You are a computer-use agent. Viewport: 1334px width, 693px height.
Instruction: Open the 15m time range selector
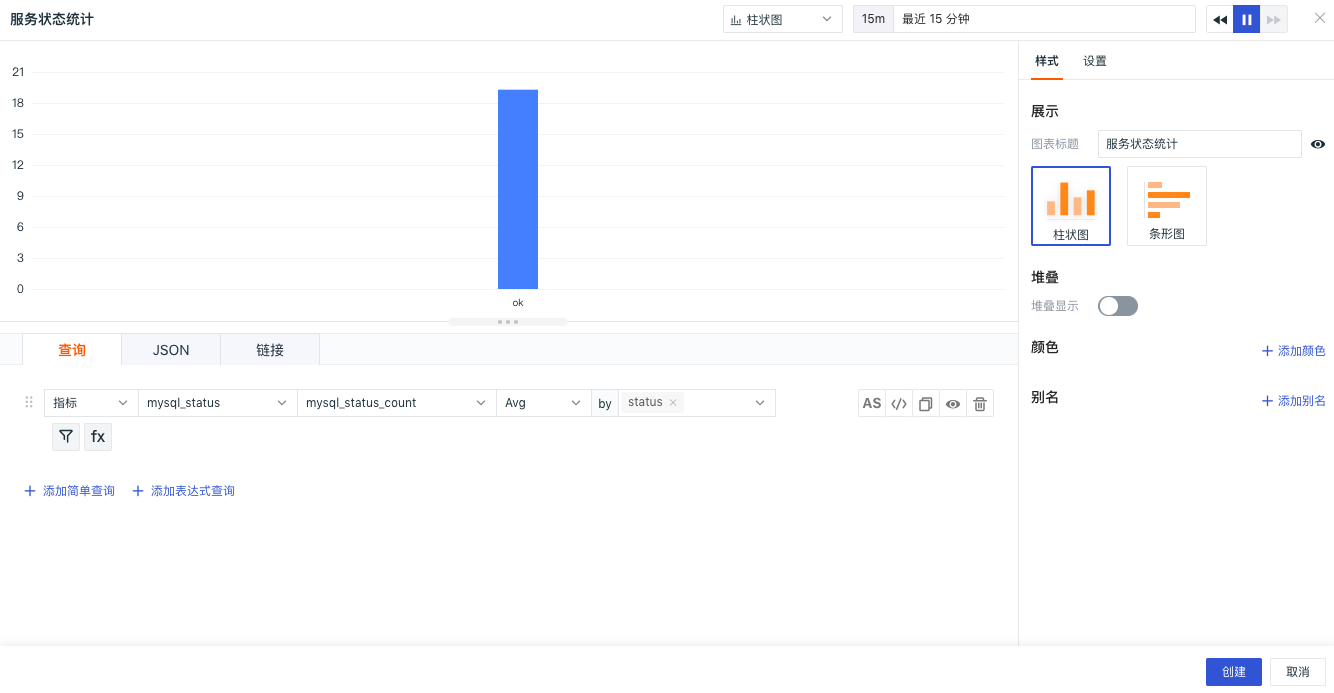click(873, 19)
